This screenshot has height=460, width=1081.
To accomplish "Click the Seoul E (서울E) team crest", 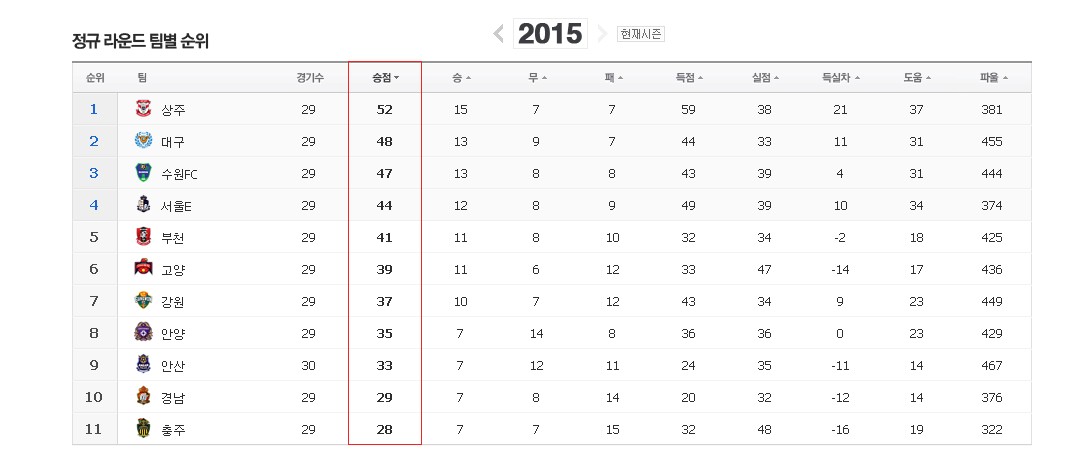I will click(144, 205).
